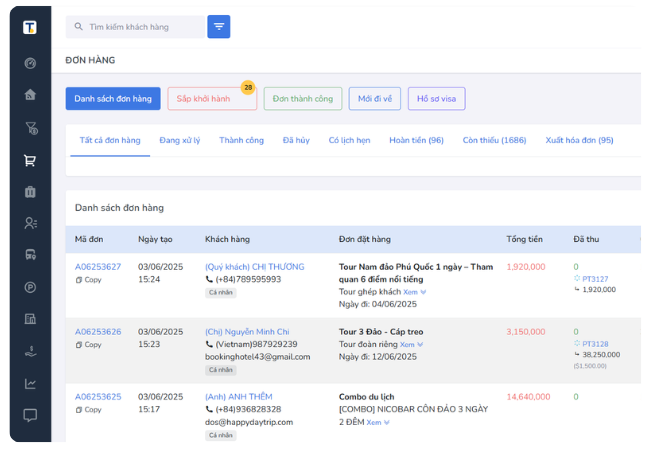Switch to Thành công tab

tap(241, 140)
